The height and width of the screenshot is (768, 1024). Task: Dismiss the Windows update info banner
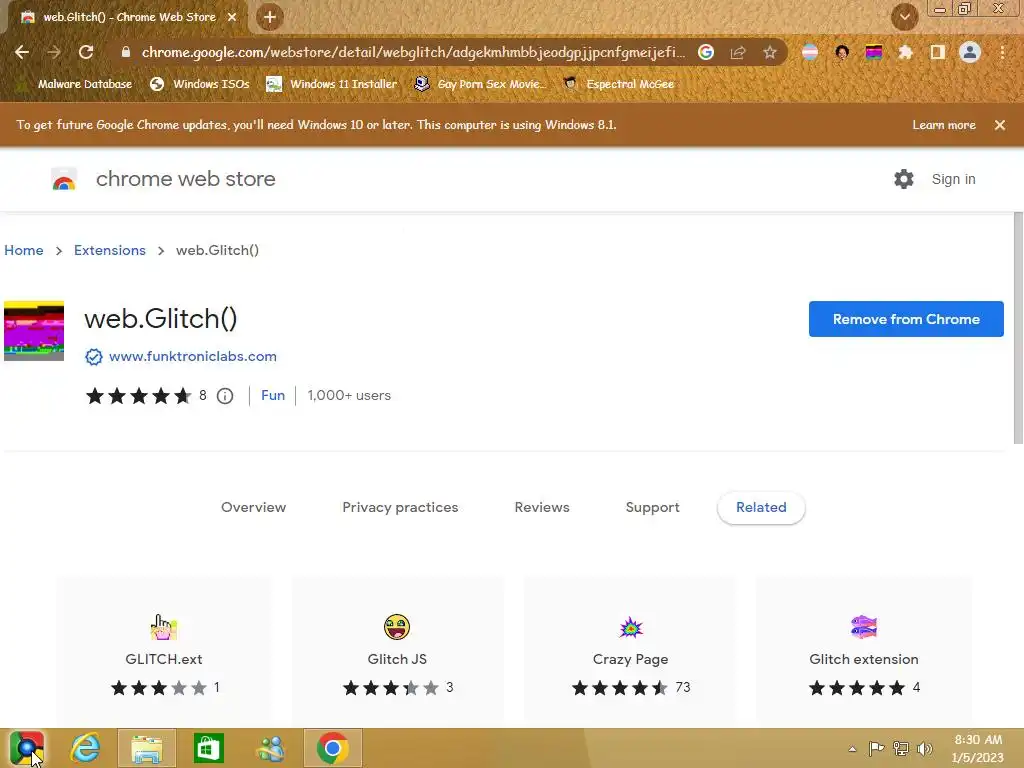coord(1000,125)
